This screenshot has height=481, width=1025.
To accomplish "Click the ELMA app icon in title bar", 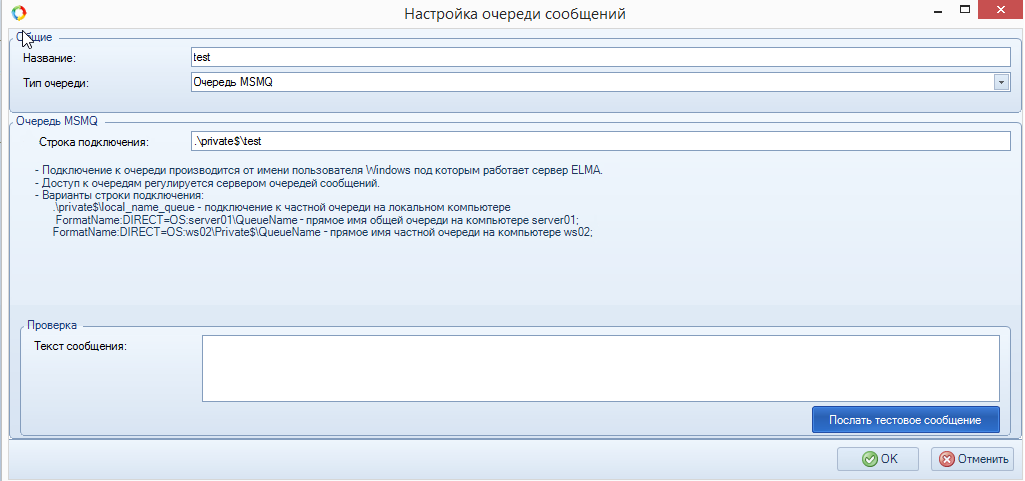I will tap(17, 13).
